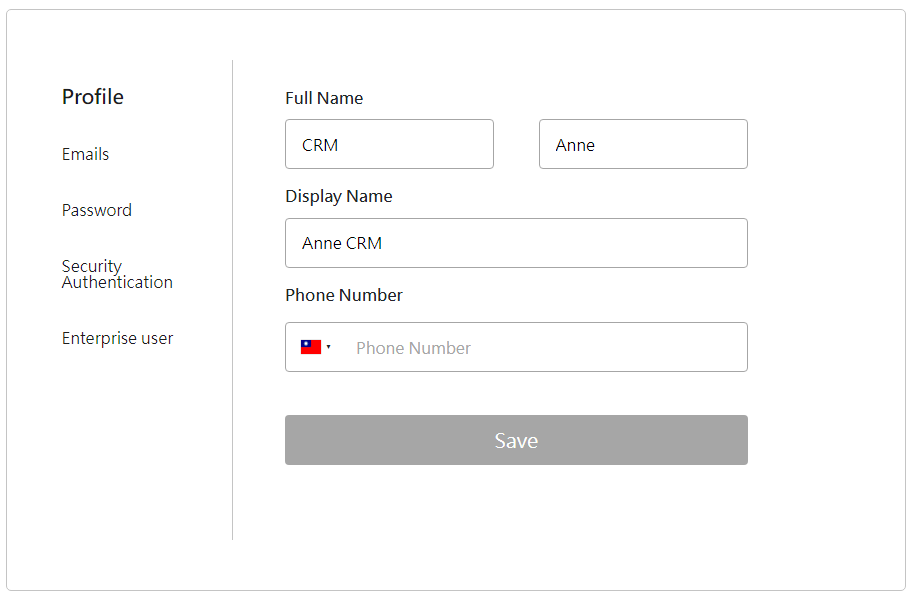Go to the Emails section

point(85,154)
